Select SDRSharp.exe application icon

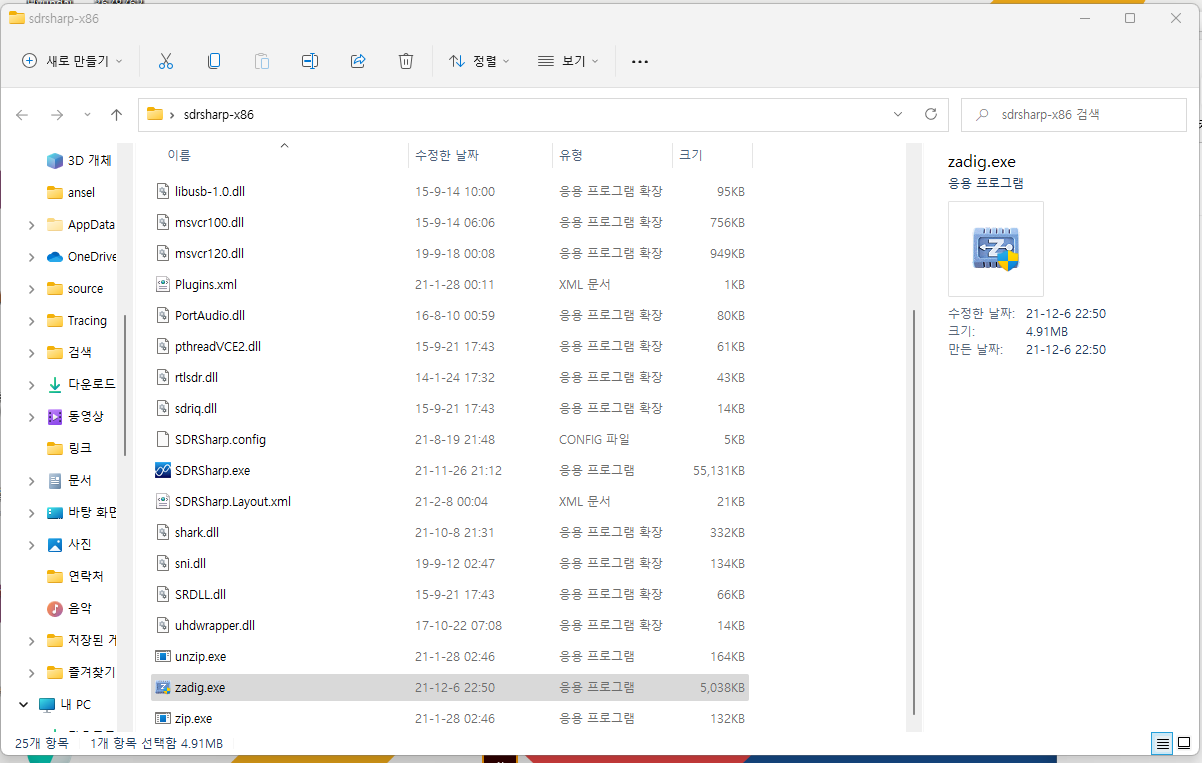click(164, 470)
